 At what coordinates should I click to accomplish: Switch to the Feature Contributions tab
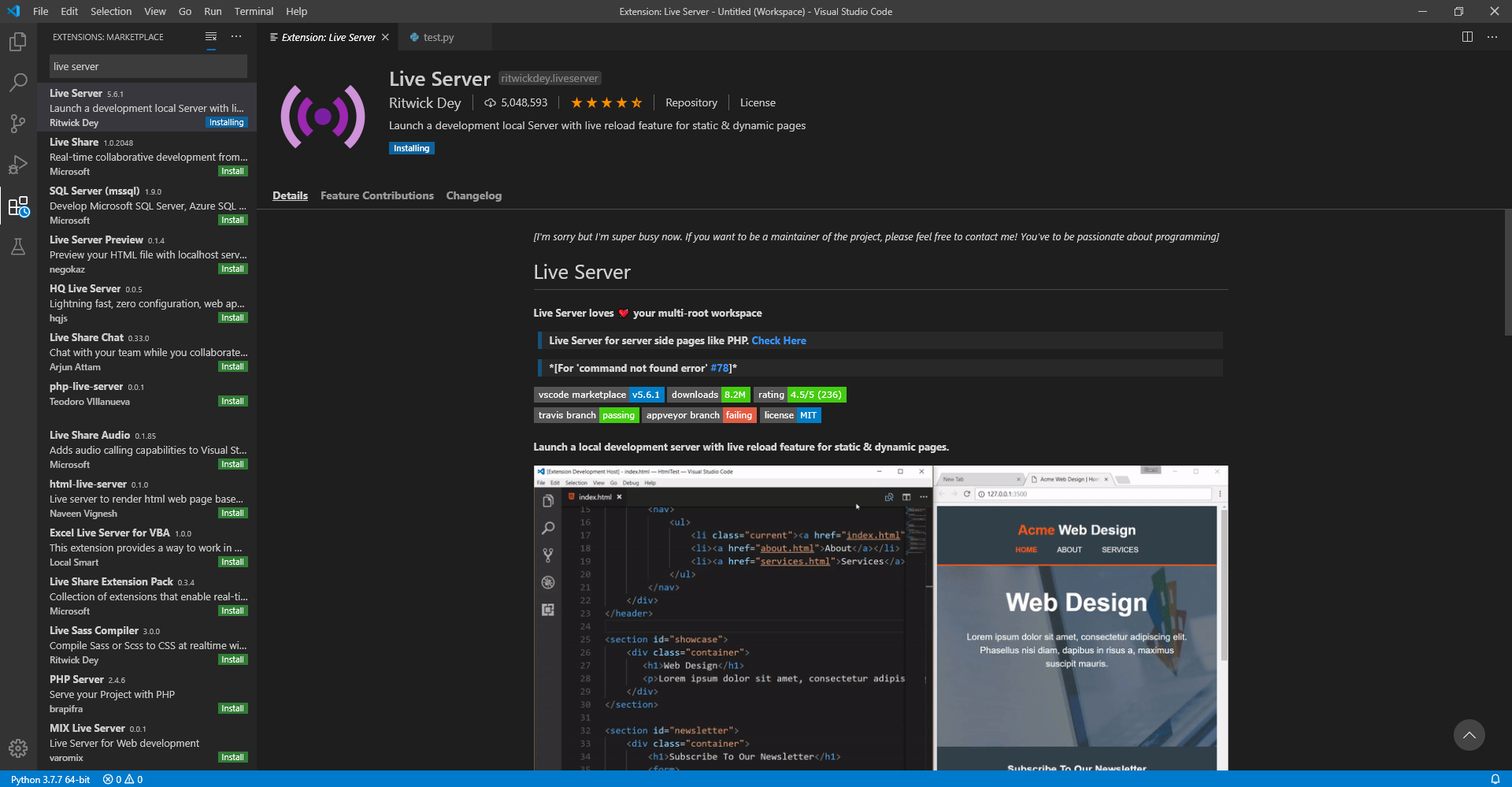click(377, 195)
